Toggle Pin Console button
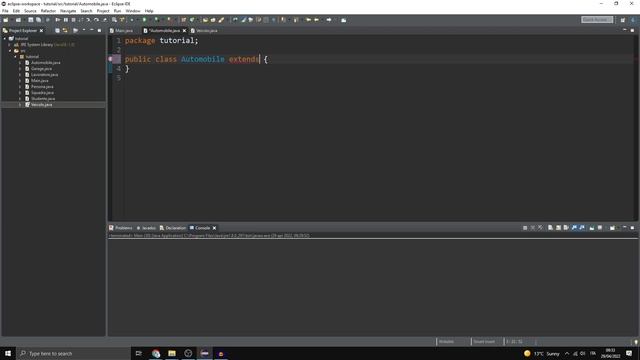Image resolution: width=640 pixels, height=360 pixels. [592, 228]
